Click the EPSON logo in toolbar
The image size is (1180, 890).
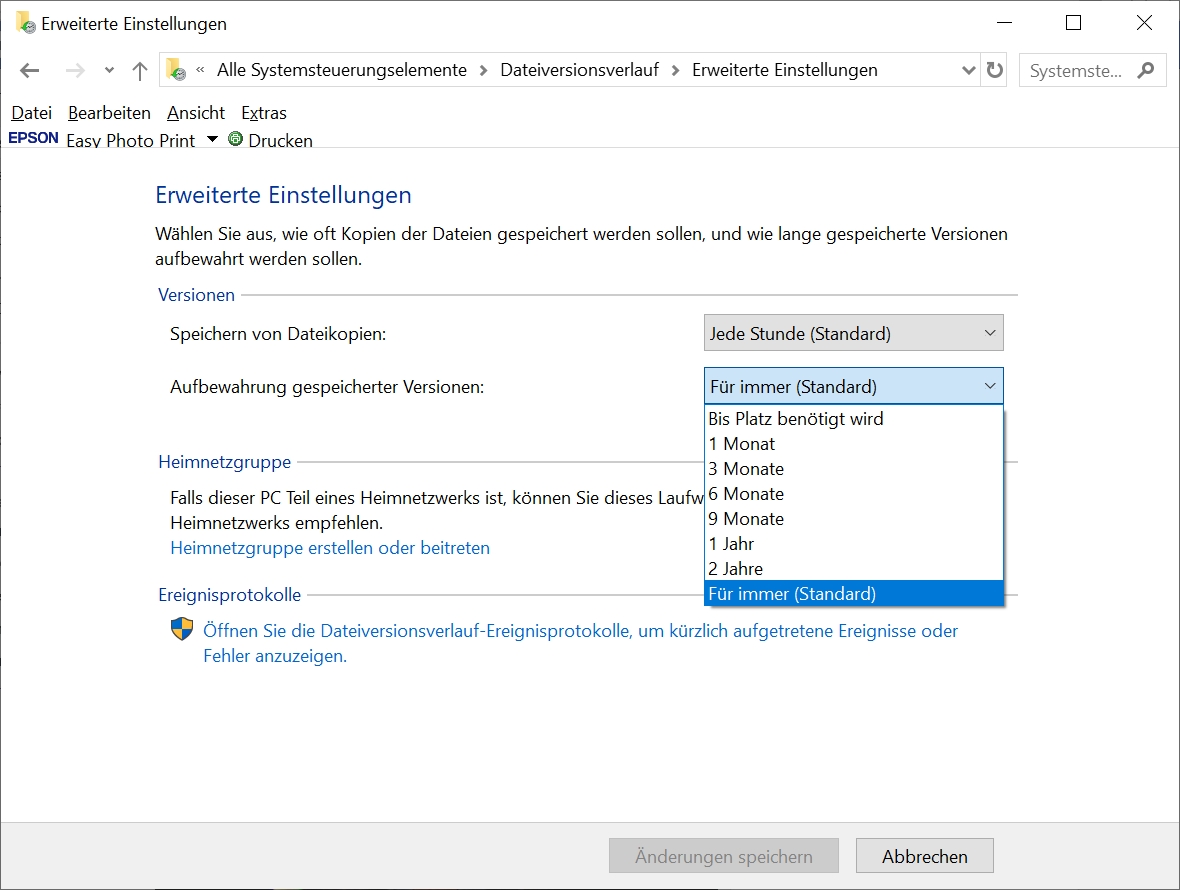point(33,138)
